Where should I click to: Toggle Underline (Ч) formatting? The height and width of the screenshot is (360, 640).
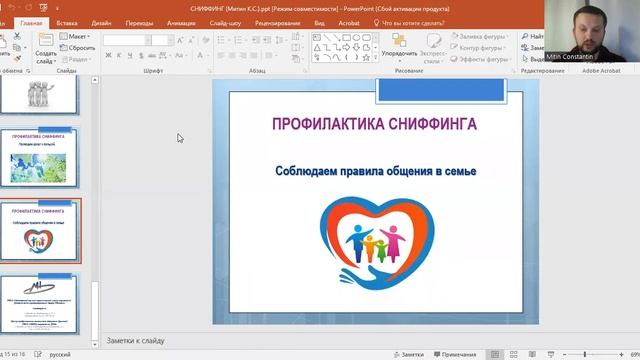[130, 55]
